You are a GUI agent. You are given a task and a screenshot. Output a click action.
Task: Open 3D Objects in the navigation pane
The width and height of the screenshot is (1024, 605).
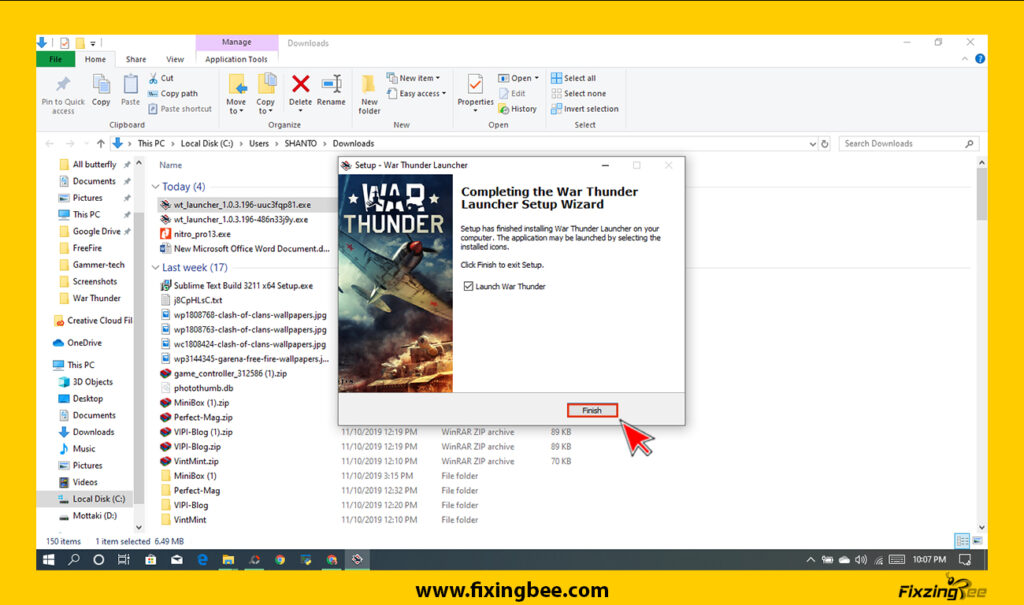(92, 382)
